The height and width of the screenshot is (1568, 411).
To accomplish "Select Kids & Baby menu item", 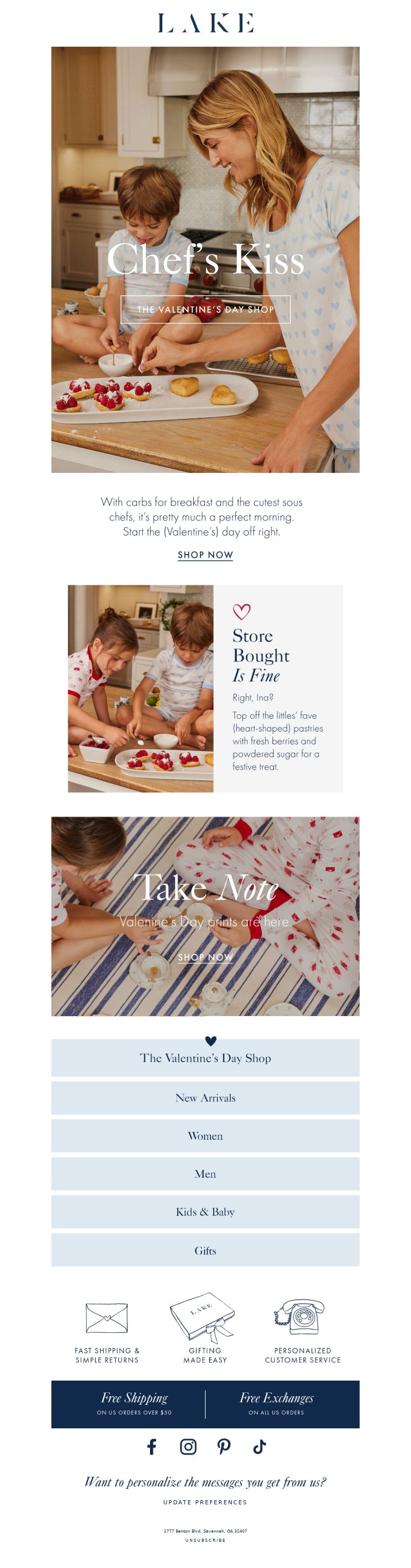I will click(205, 1212).
